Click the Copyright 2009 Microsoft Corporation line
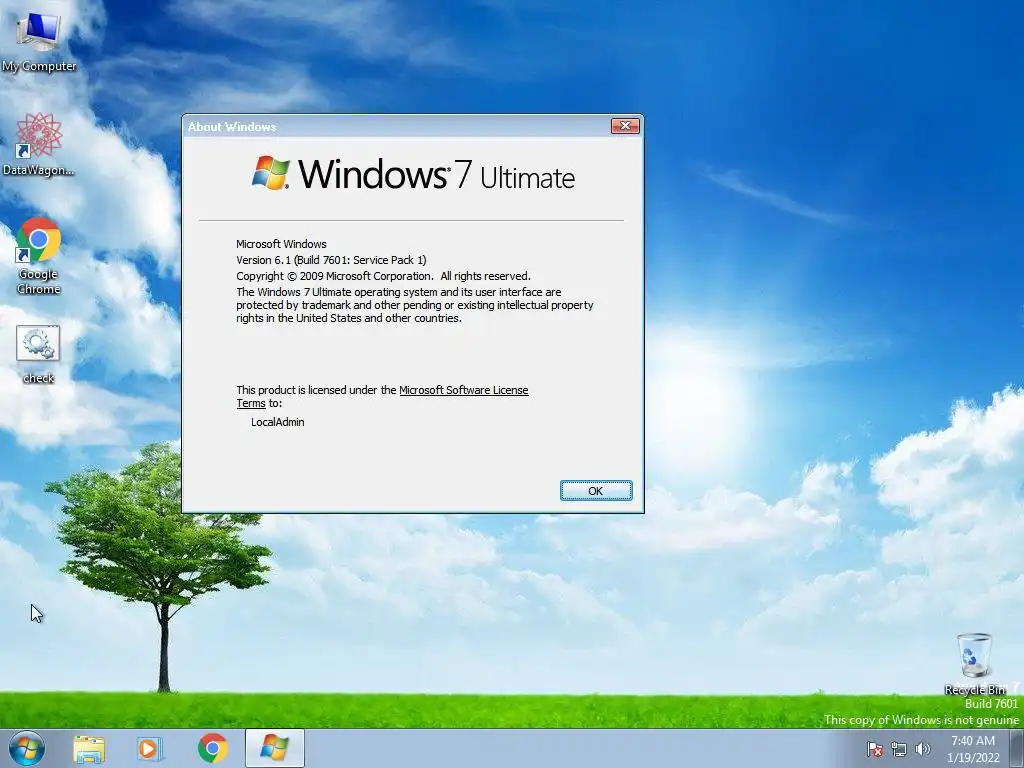 383,276
